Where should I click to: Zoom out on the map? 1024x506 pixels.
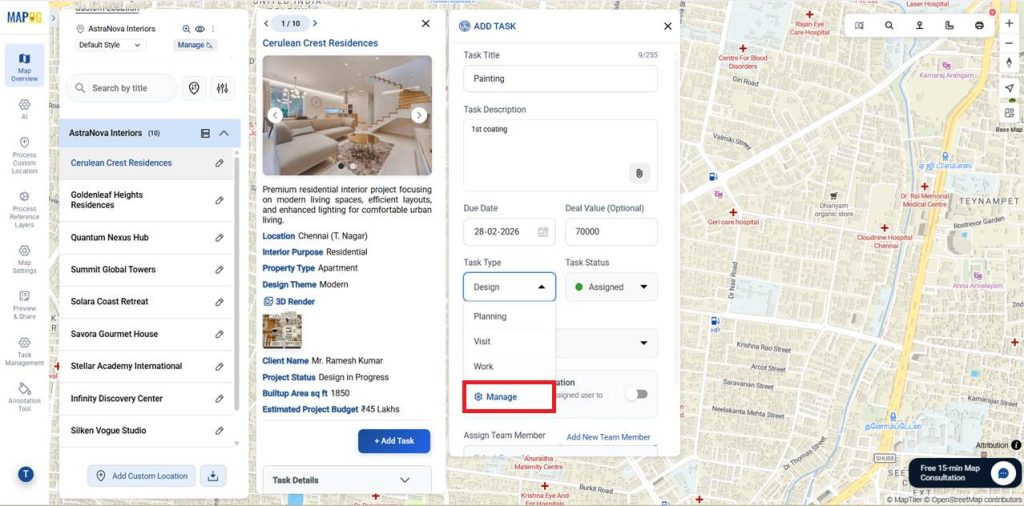click(x=1009, y=43)
